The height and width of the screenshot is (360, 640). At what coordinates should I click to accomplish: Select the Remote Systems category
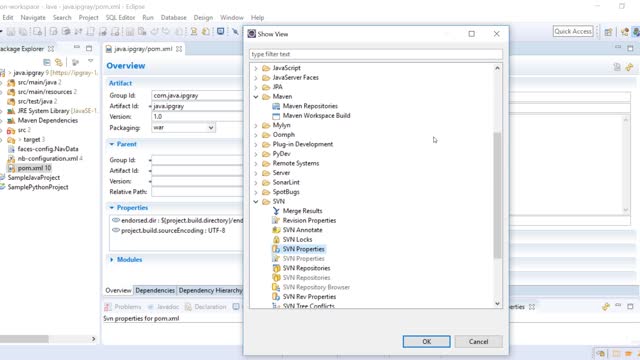[296, 163]
